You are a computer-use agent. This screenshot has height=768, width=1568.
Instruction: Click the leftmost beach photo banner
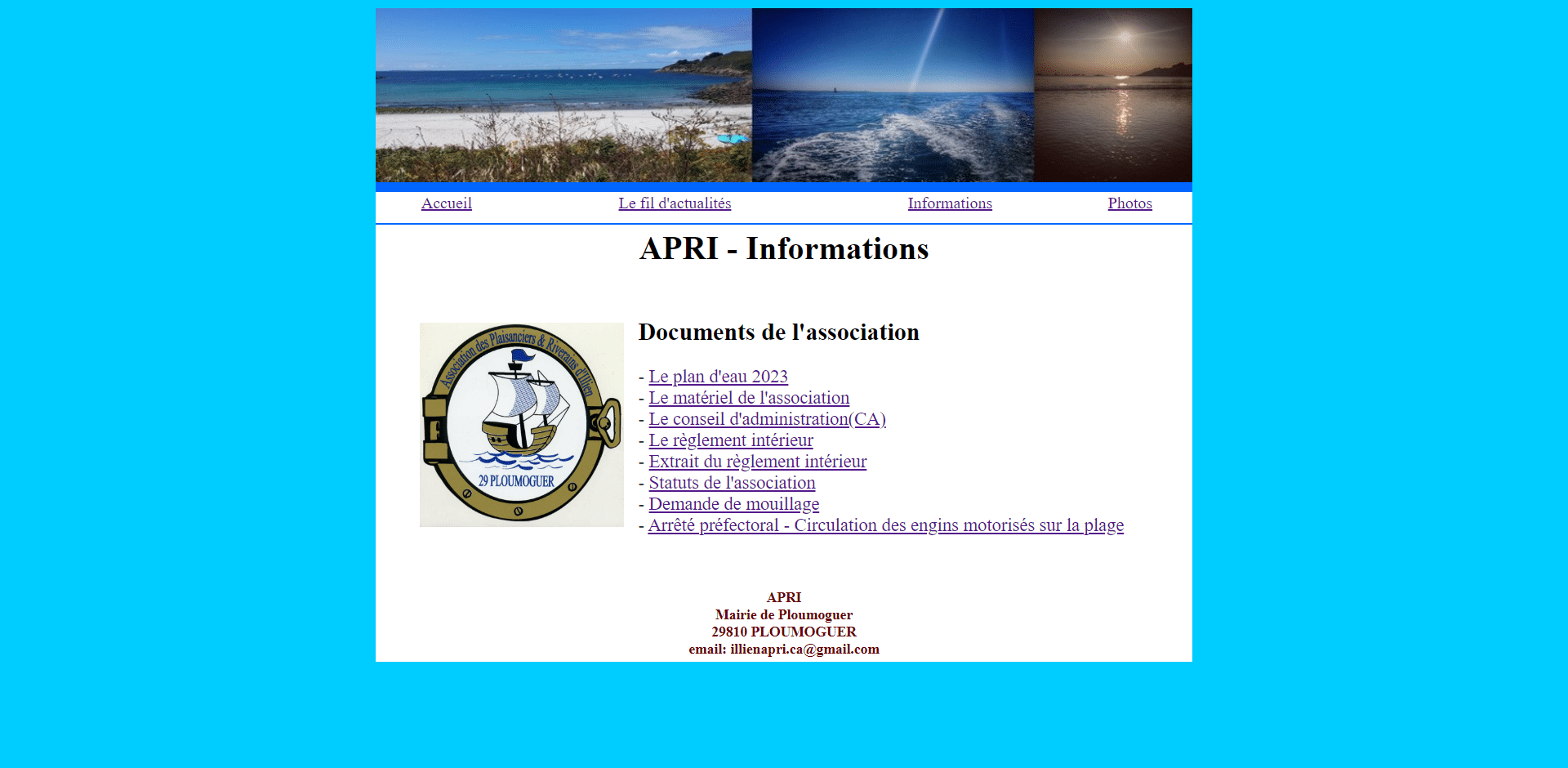click(562, 96)
